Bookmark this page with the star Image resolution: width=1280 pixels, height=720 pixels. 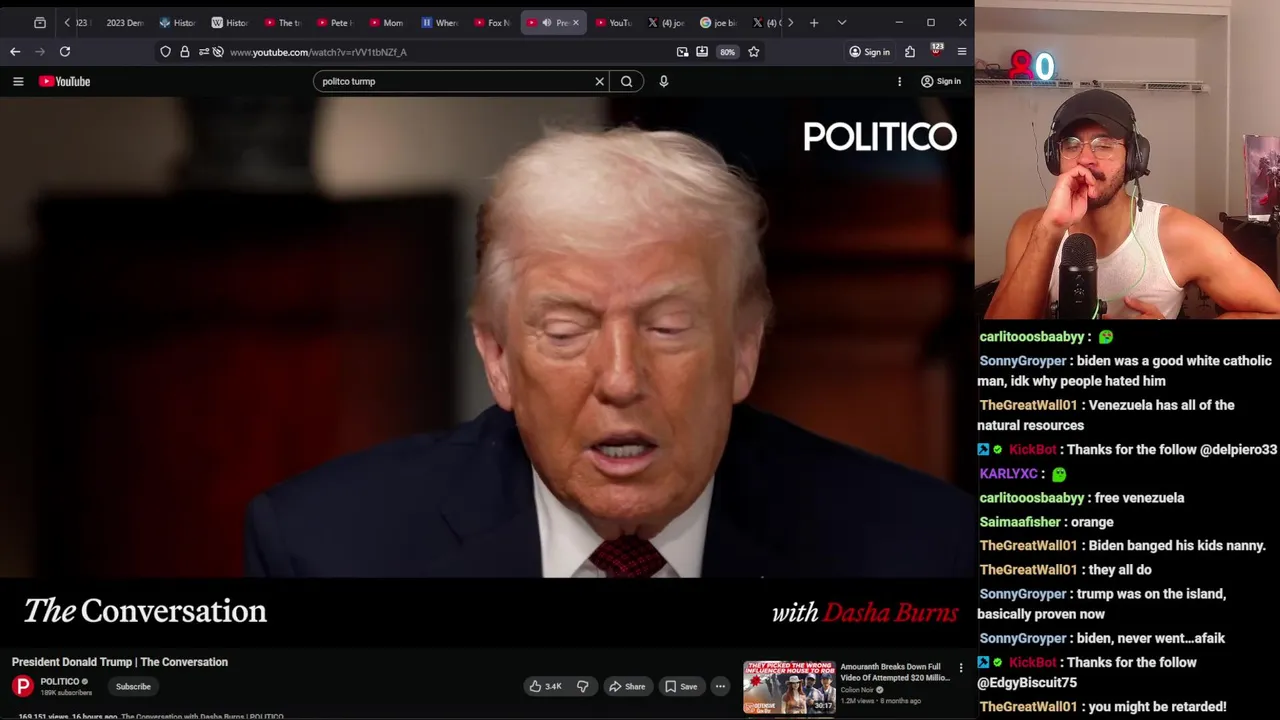point(754,51)
